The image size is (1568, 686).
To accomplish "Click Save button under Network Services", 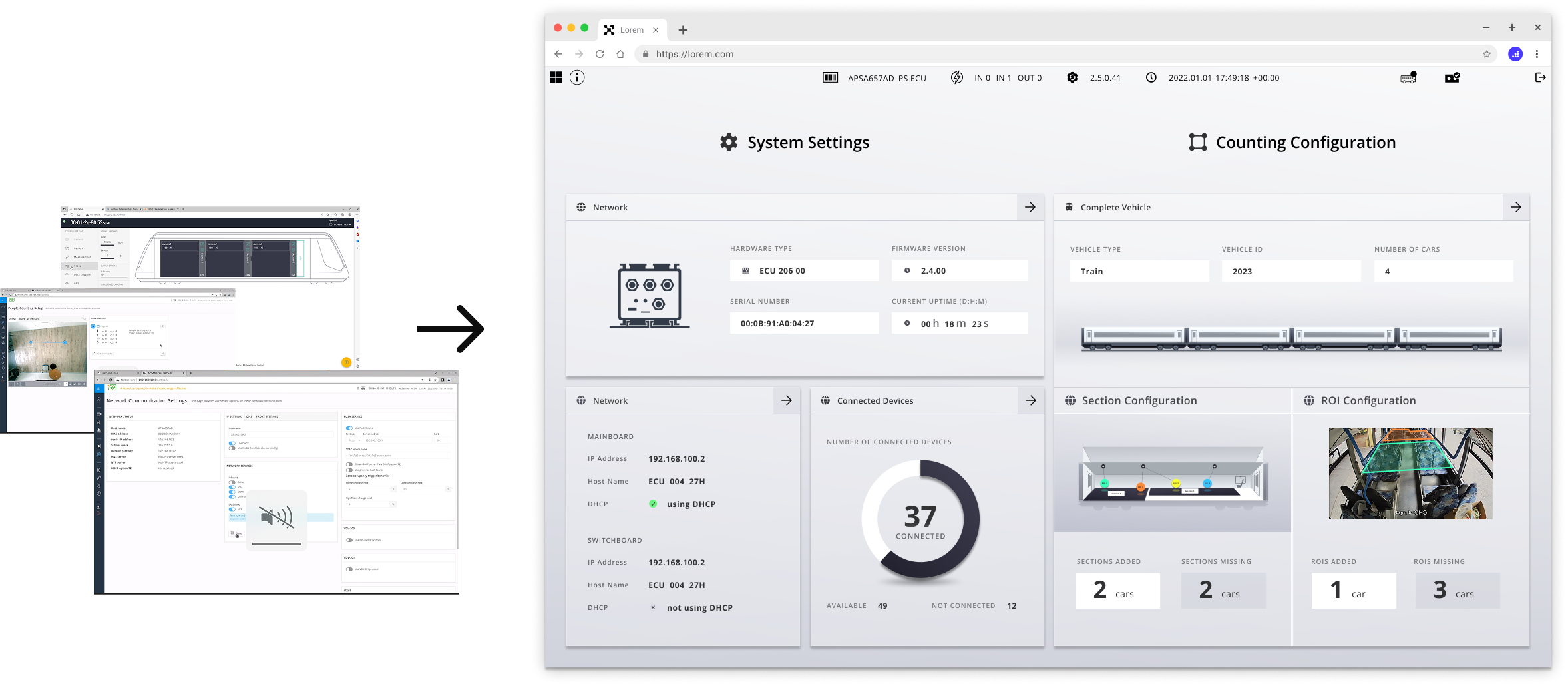I will [x=237, y=533].
